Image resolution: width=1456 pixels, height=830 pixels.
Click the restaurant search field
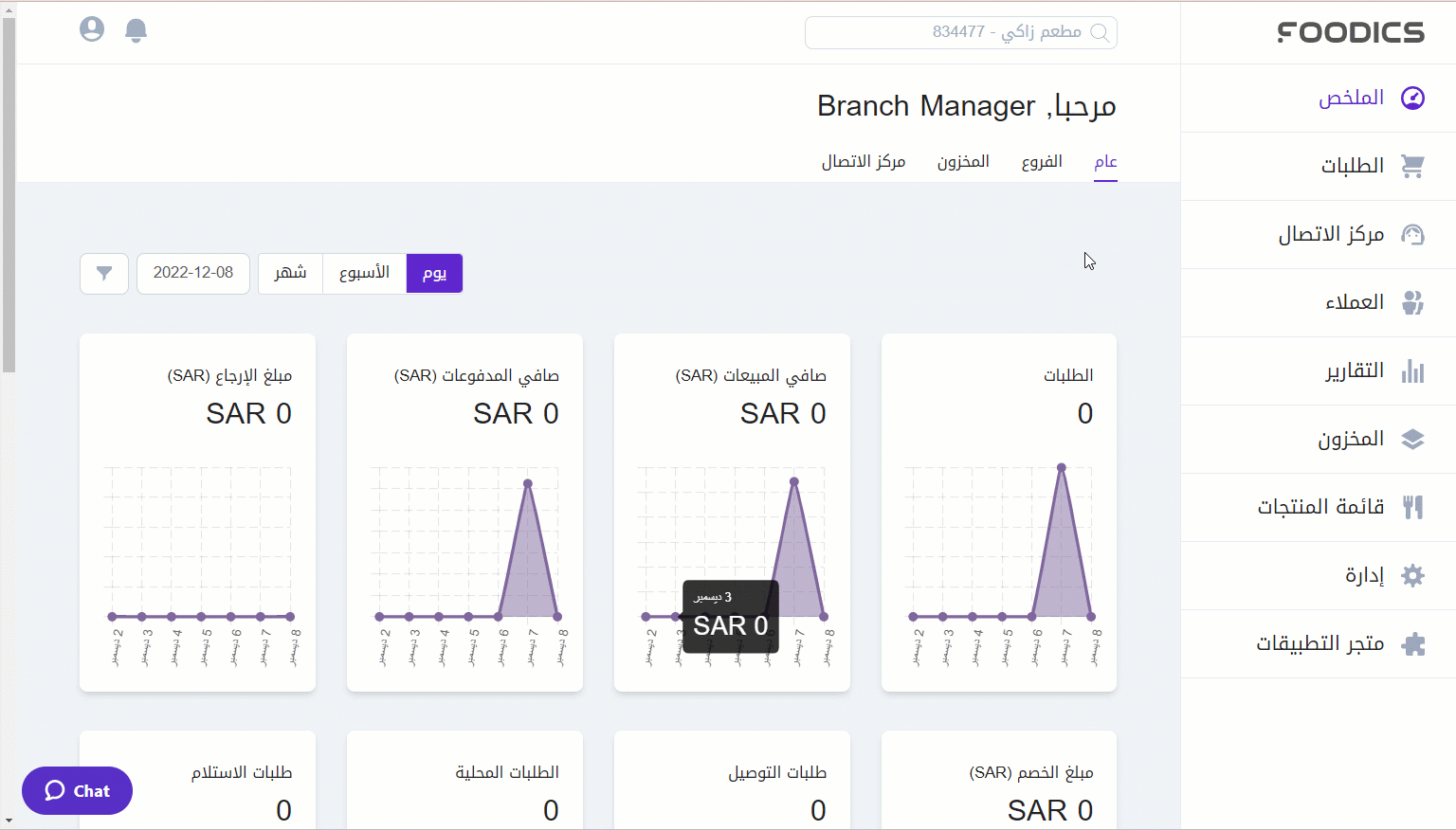(x=960, y=32)
